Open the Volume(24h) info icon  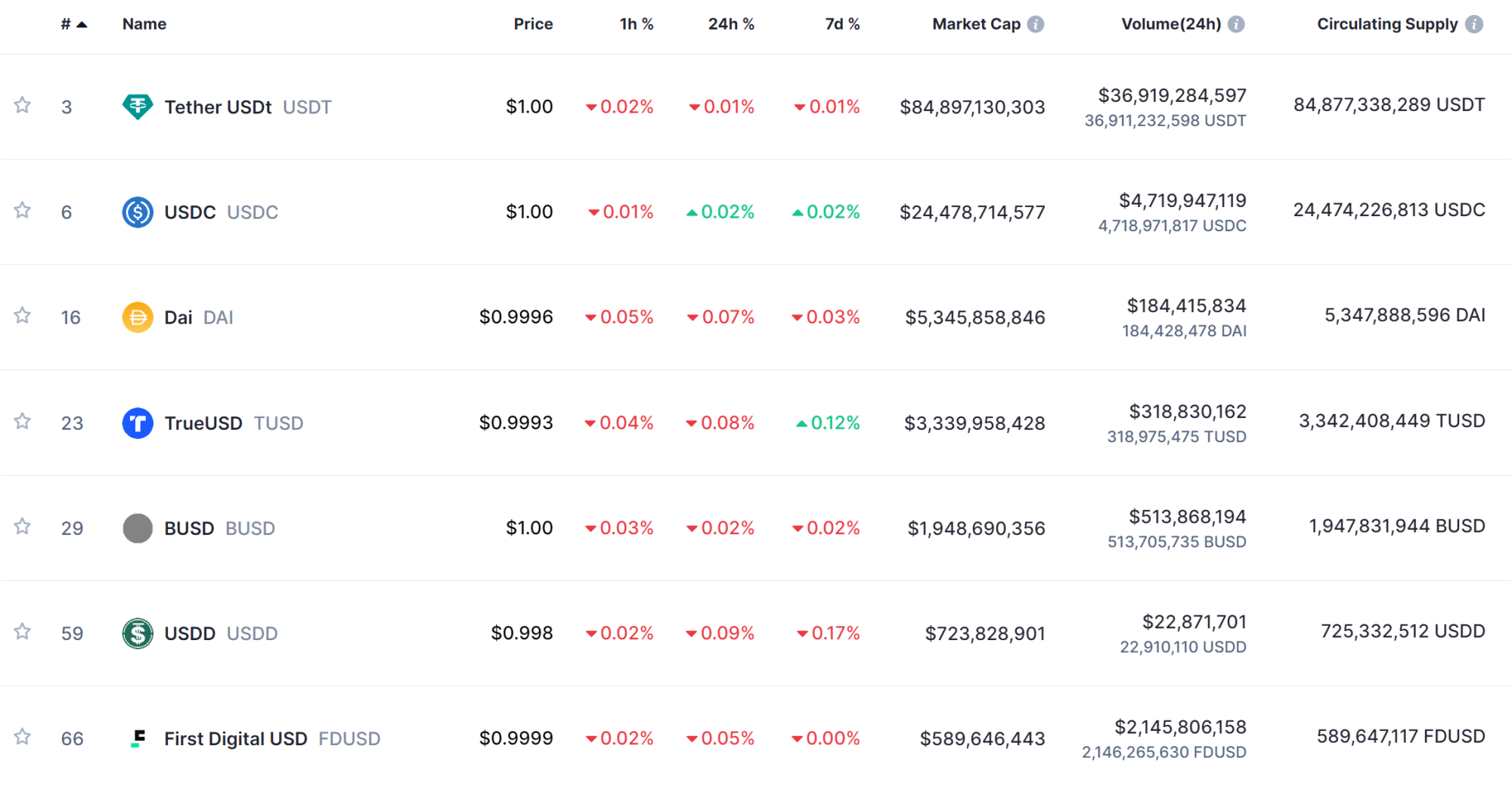coord(1236,24)
